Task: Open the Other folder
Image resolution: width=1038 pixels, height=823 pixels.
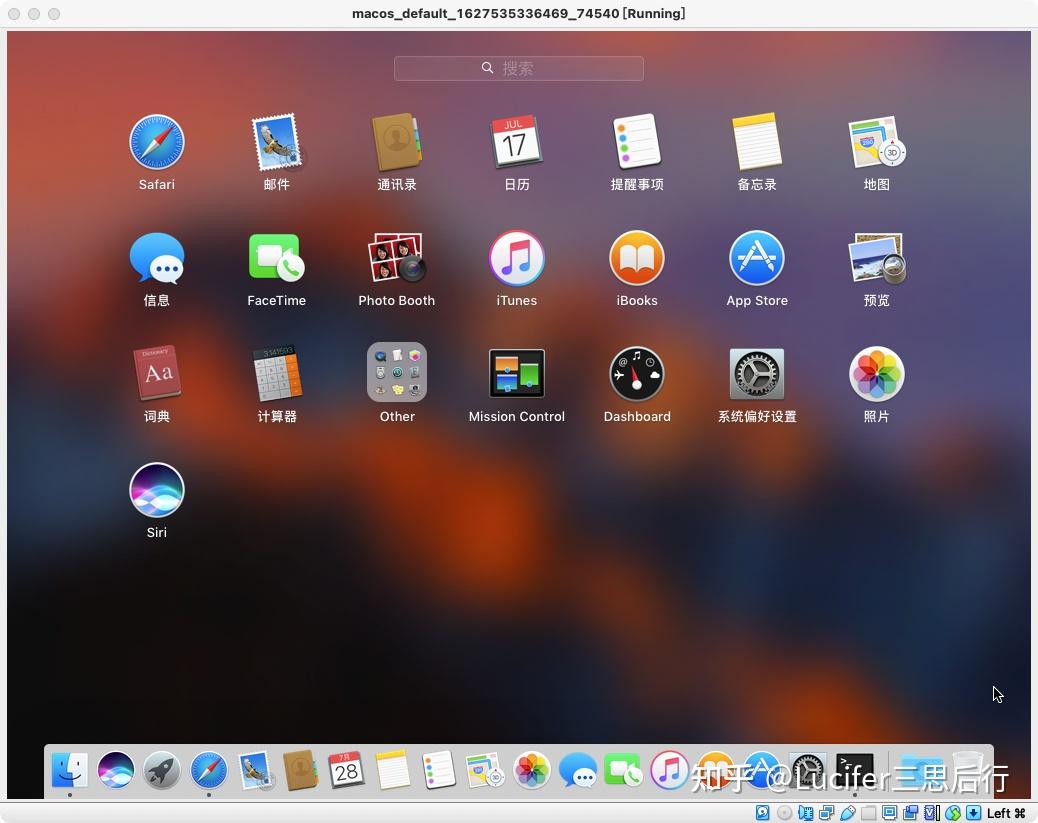Action: coord(397,373)
